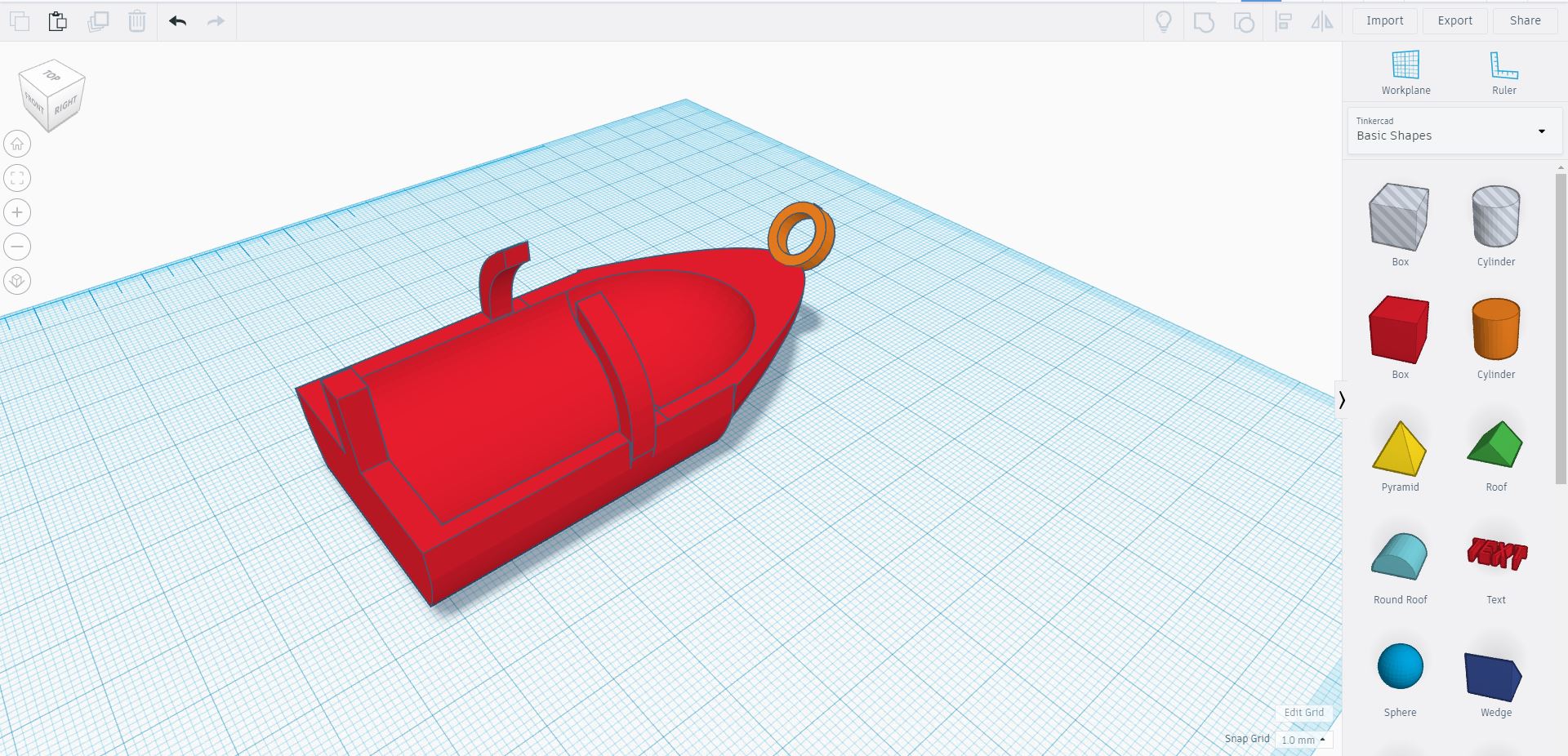The height and width of the screenshot is (756, 1568).
Task: Open the Align tool
Action: (x=1284, y=22)
